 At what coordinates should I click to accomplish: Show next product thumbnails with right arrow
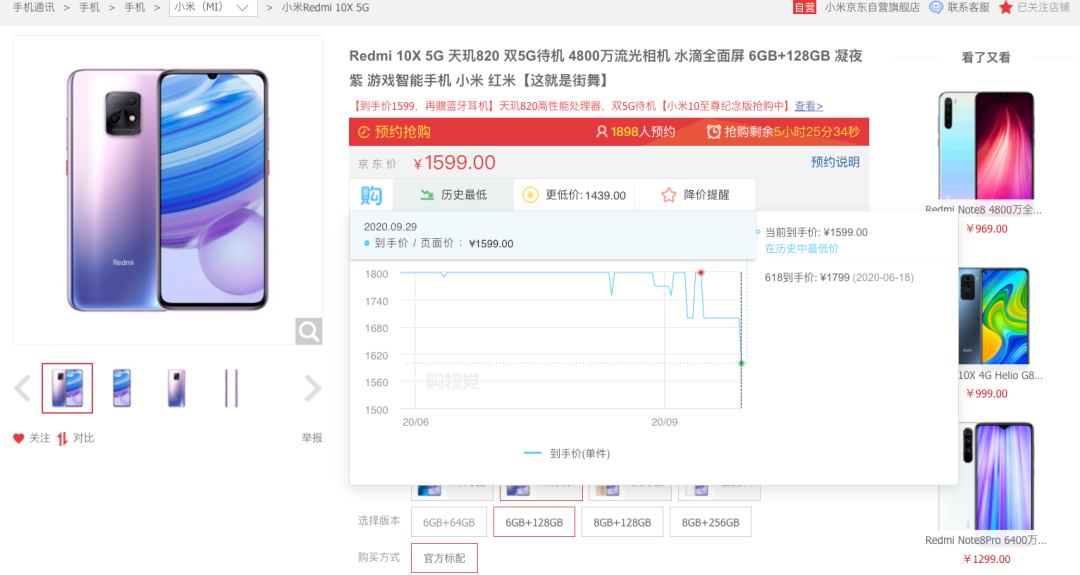click(313, 388)
